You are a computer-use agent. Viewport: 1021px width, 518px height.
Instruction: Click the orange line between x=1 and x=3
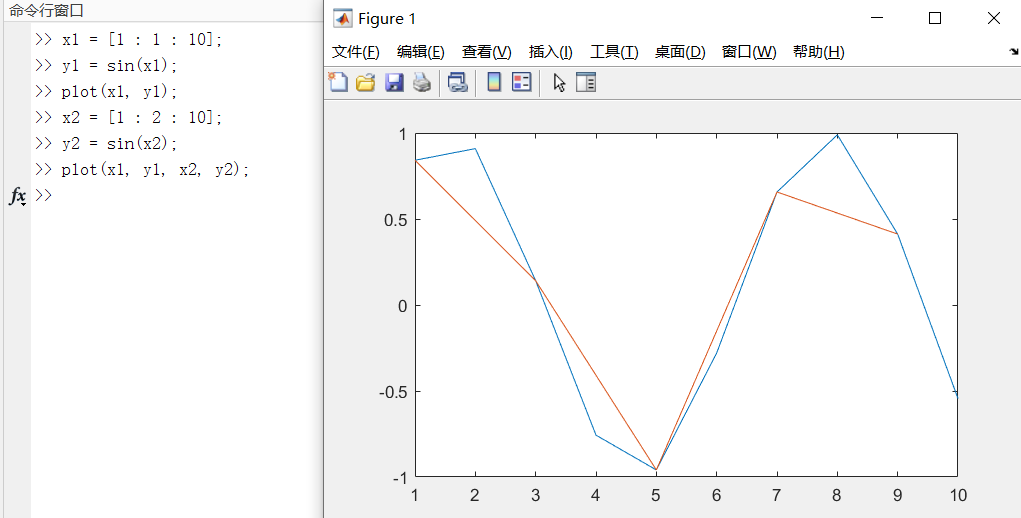point(475,221)
